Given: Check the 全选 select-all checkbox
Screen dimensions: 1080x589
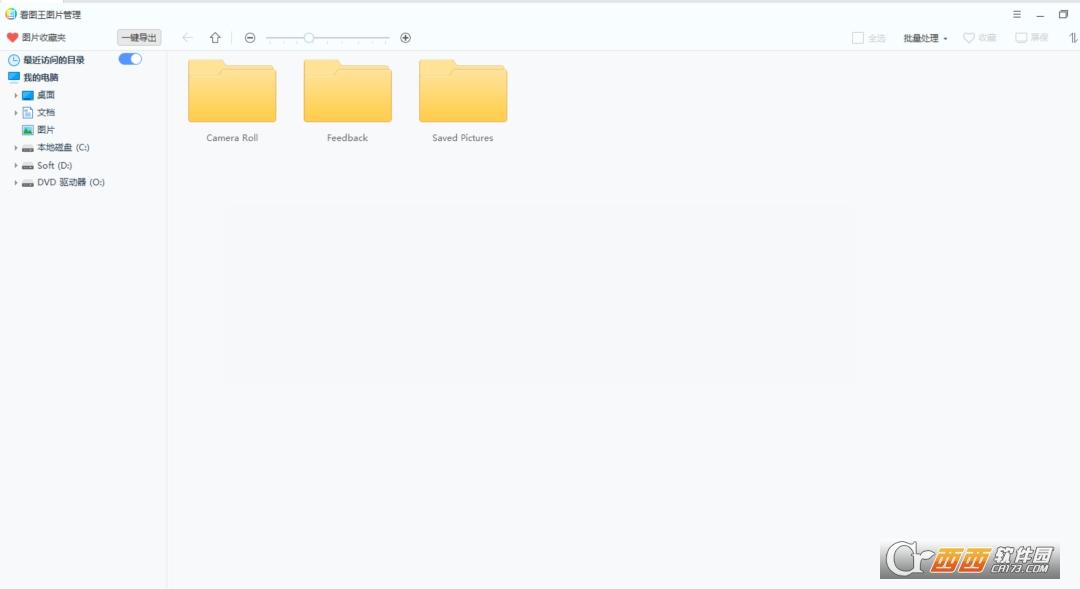Looking at the screenshot, I should click(x=858, y=38).
